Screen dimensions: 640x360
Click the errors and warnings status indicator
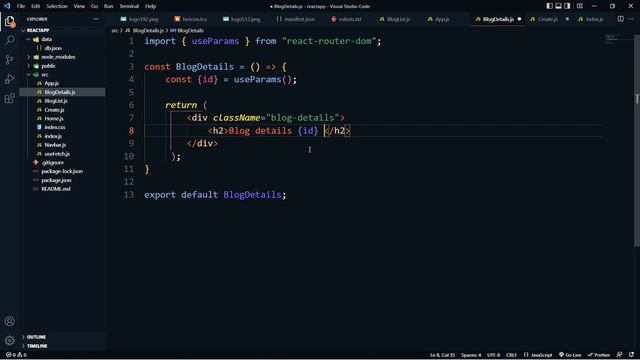16,355
